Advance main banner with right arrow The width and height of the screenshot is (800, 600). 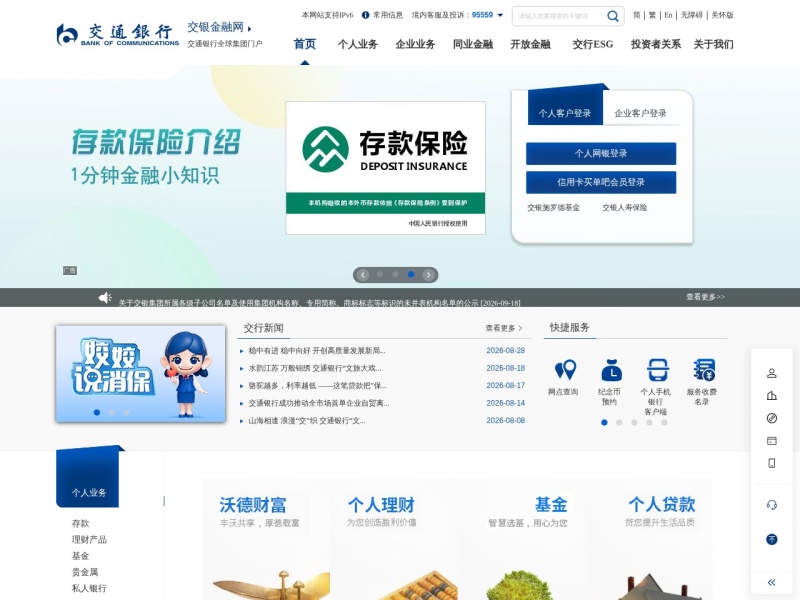429,275
